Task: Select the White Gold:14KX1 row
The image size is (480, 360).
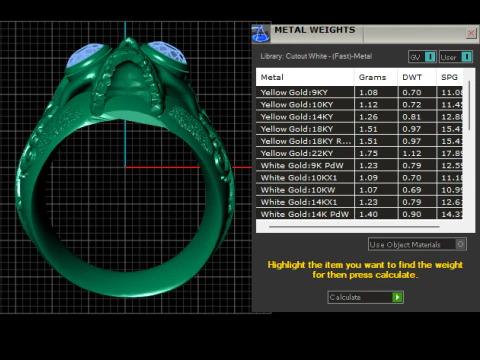Action: coord(359,202)
